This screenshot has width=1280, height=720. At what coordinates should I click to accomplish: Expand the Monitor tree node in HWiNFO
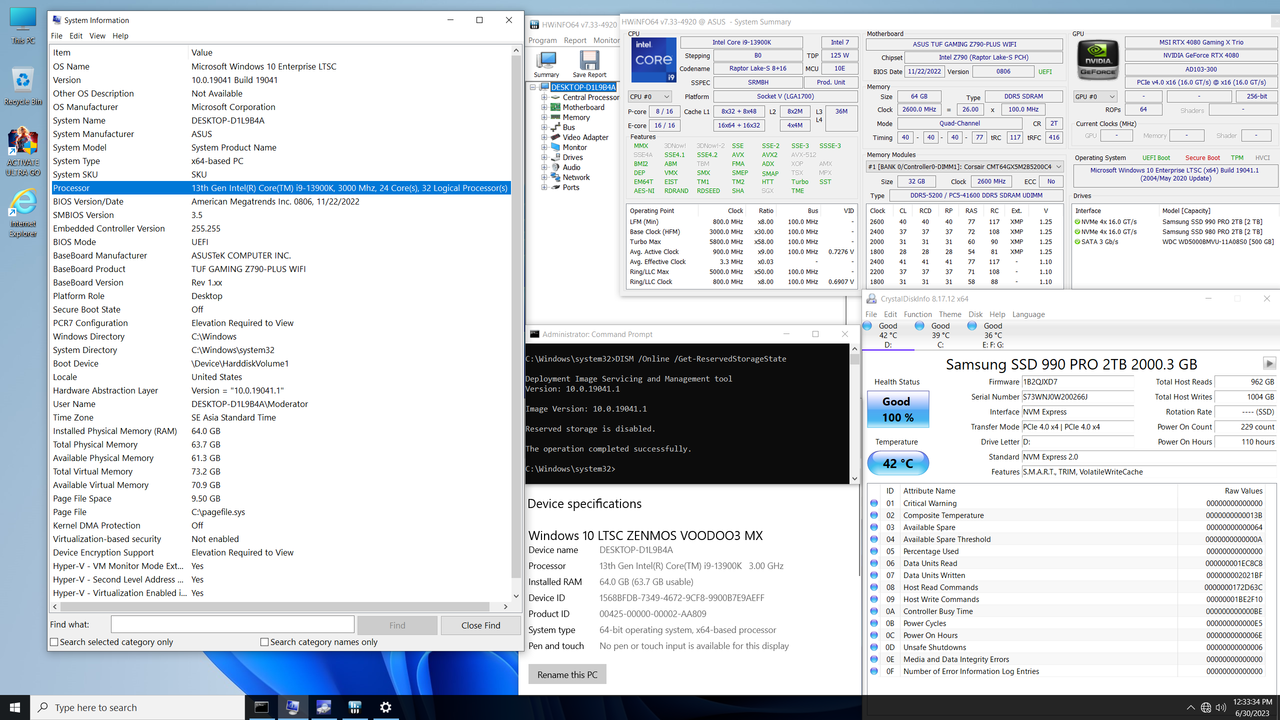(545, 147)
